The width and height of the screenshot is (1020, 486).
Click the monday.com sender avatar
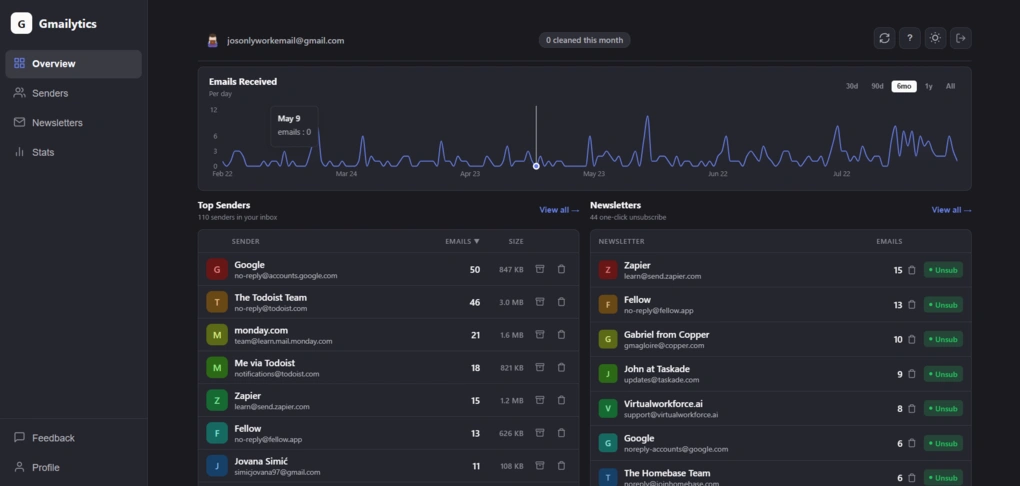217,334
